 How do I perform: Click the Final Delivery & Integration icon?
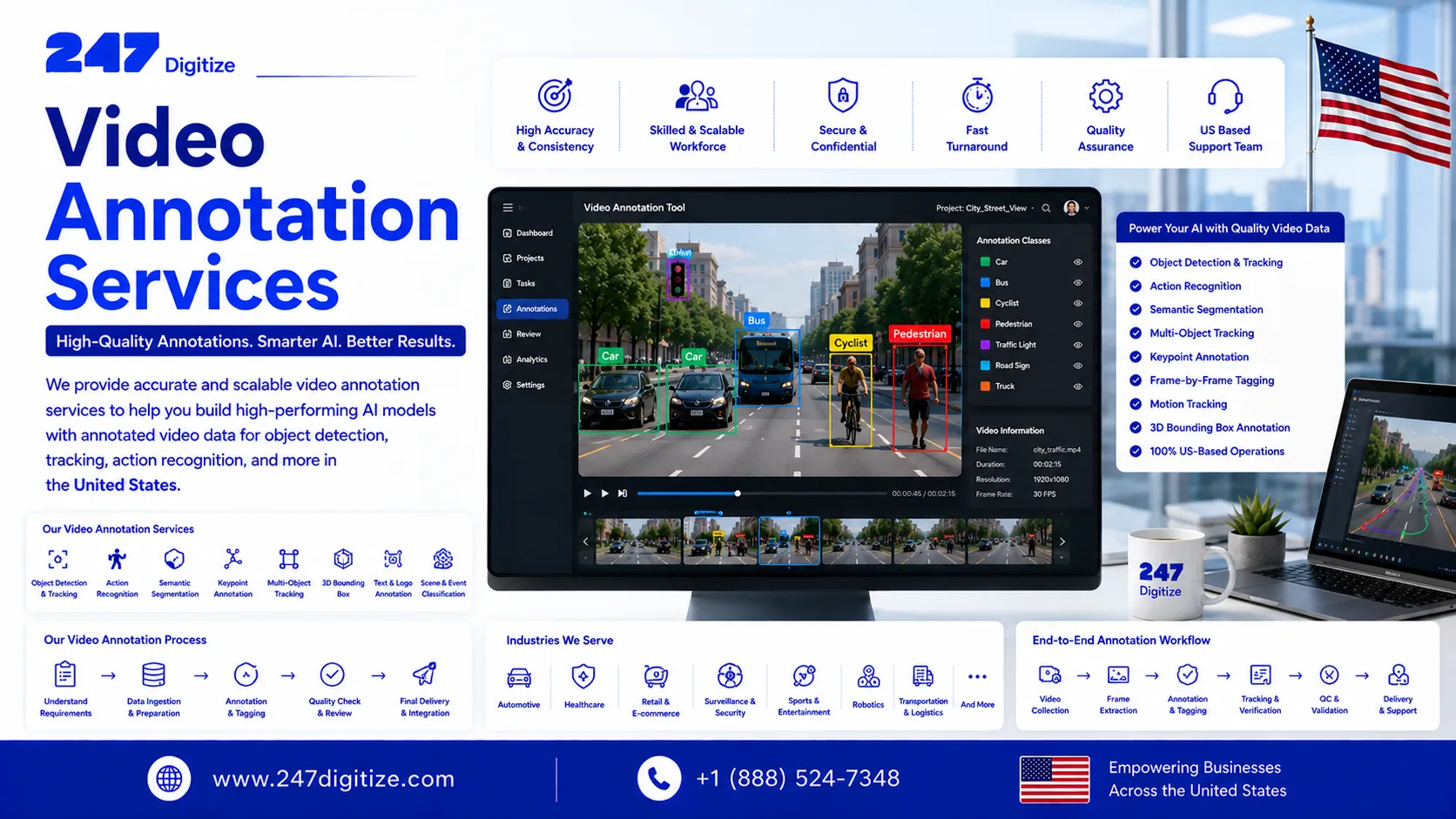[x=424, y=675]
